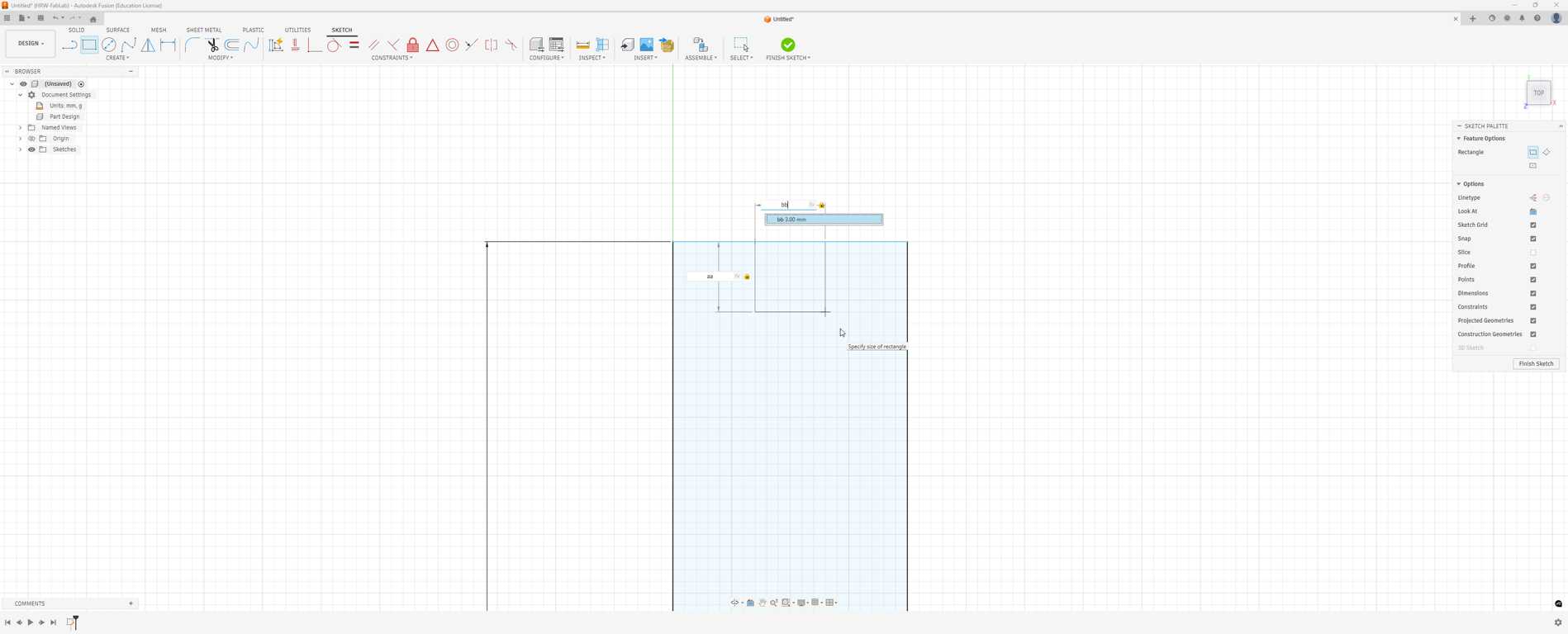The image size is (1568, 634).
Task: Click the Finish Sketch button in palette
Action: pyautogui.click(x=1536, y=364)
